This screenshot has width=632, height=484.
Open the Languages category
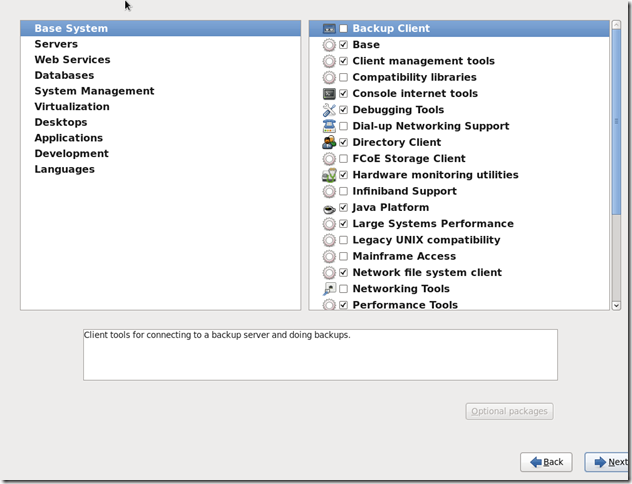point(160,170)
